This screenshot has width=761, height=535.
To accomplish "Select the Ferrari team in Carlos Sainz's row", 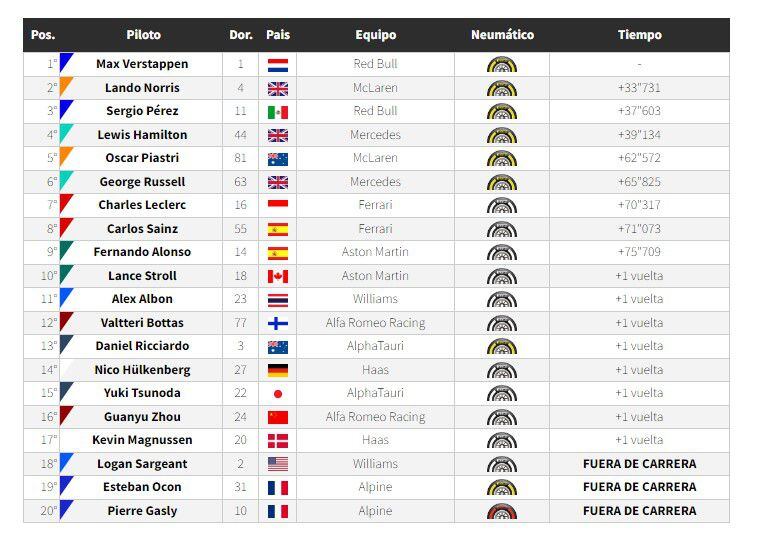I will (375, 229).
